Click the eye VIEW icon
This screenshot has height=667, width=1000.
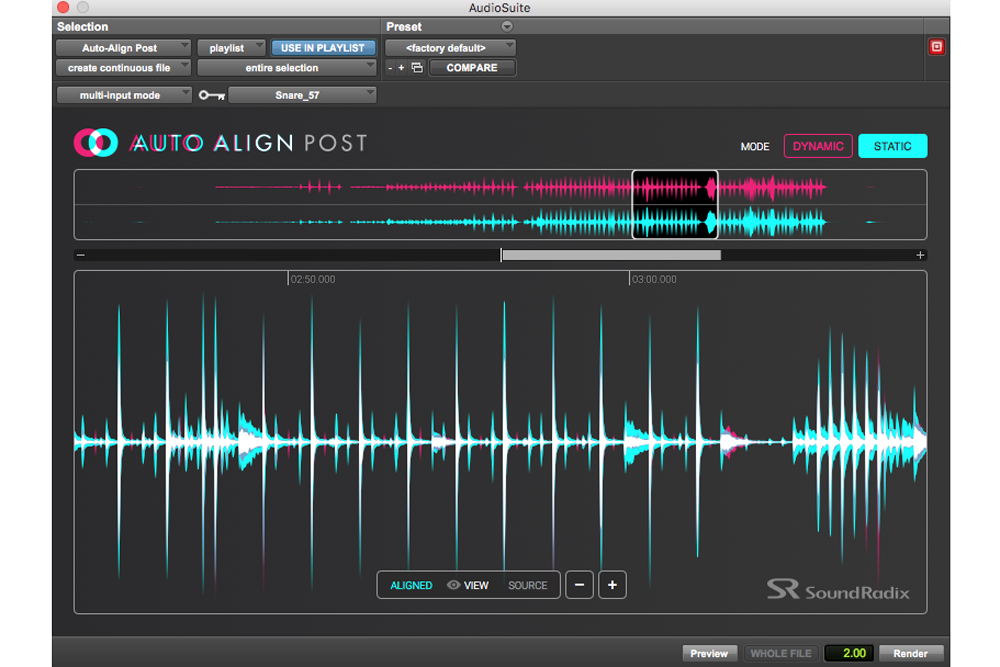454,585
